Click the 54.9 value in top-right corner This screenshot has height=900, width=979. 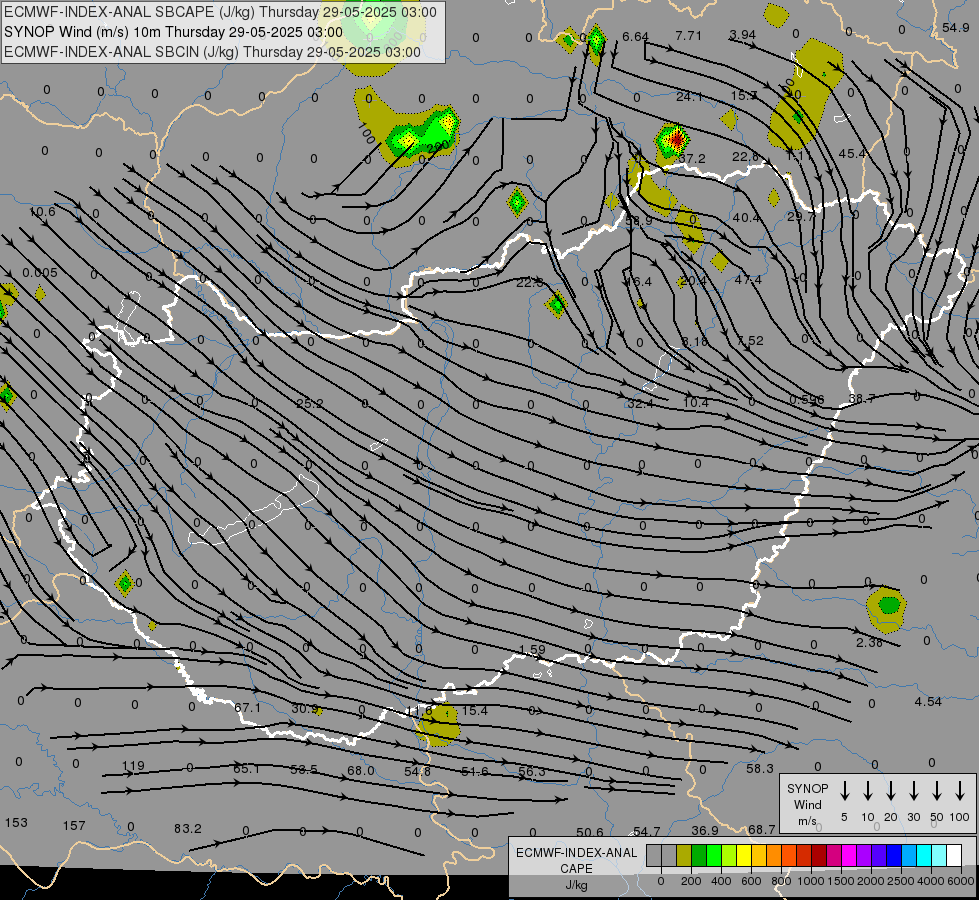pos(955,27)
